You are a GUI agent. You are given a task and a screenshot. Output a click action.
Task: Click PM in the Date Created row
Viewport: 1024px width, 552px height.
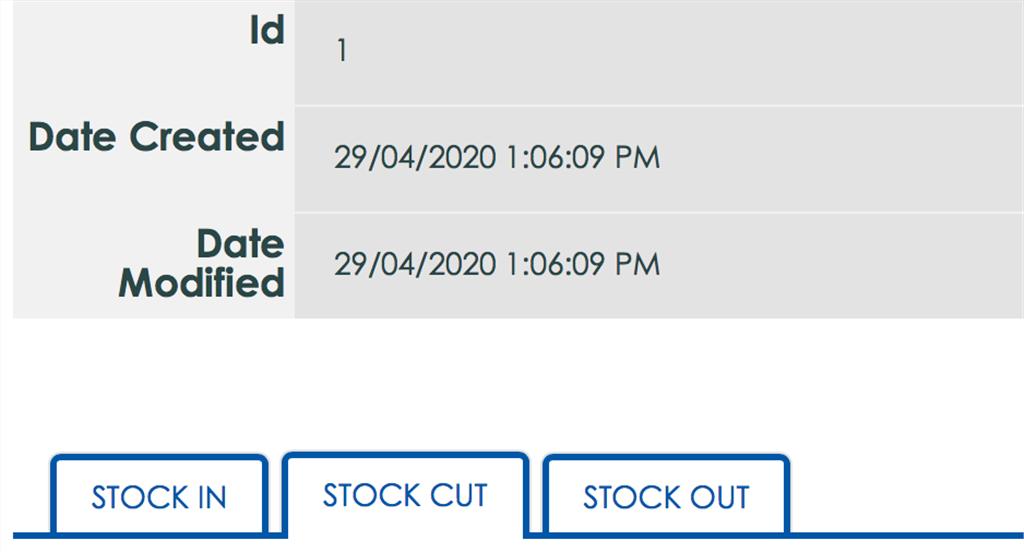coord(637,158)
